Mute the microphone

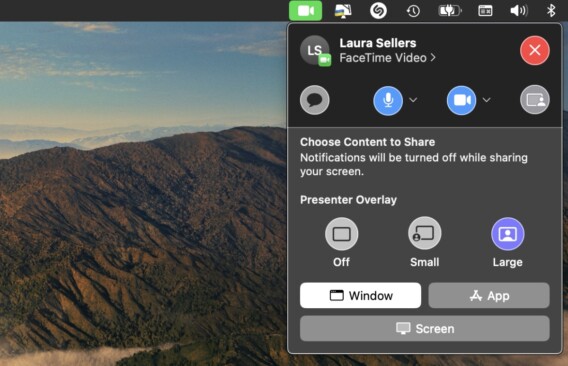tap(388, 100)
